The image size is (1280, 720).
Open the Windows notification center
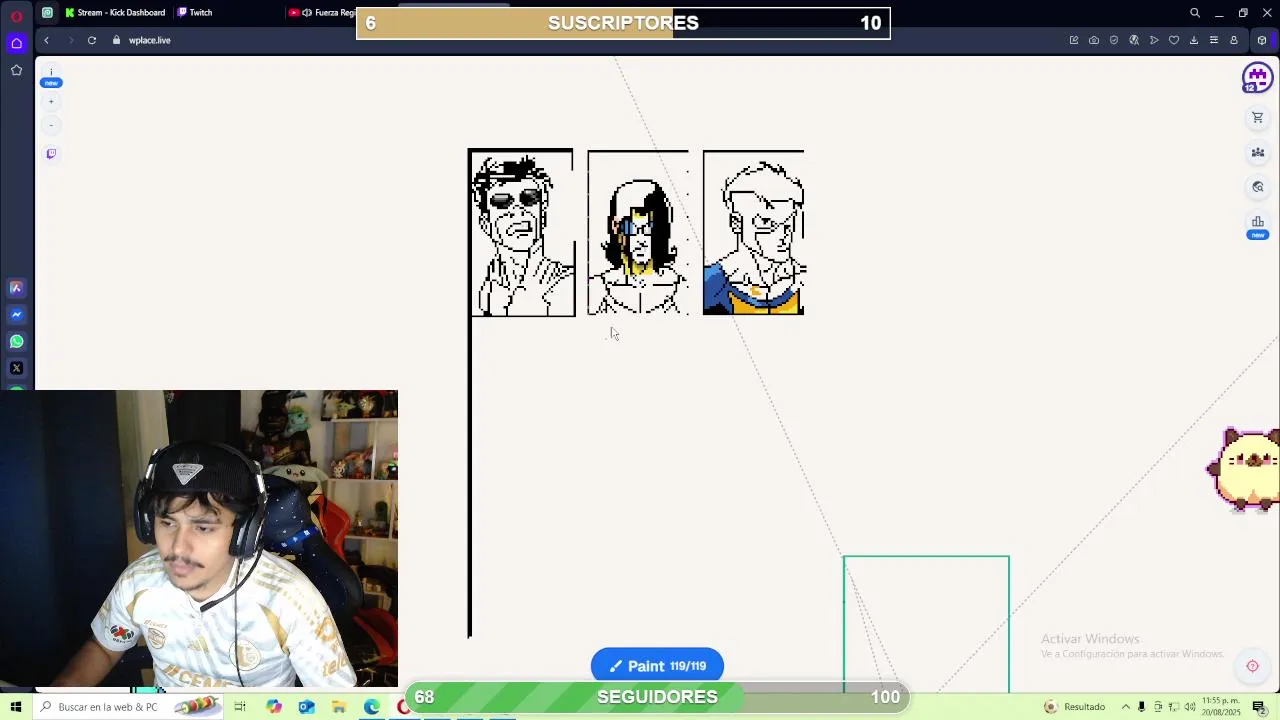point(1259,707)
